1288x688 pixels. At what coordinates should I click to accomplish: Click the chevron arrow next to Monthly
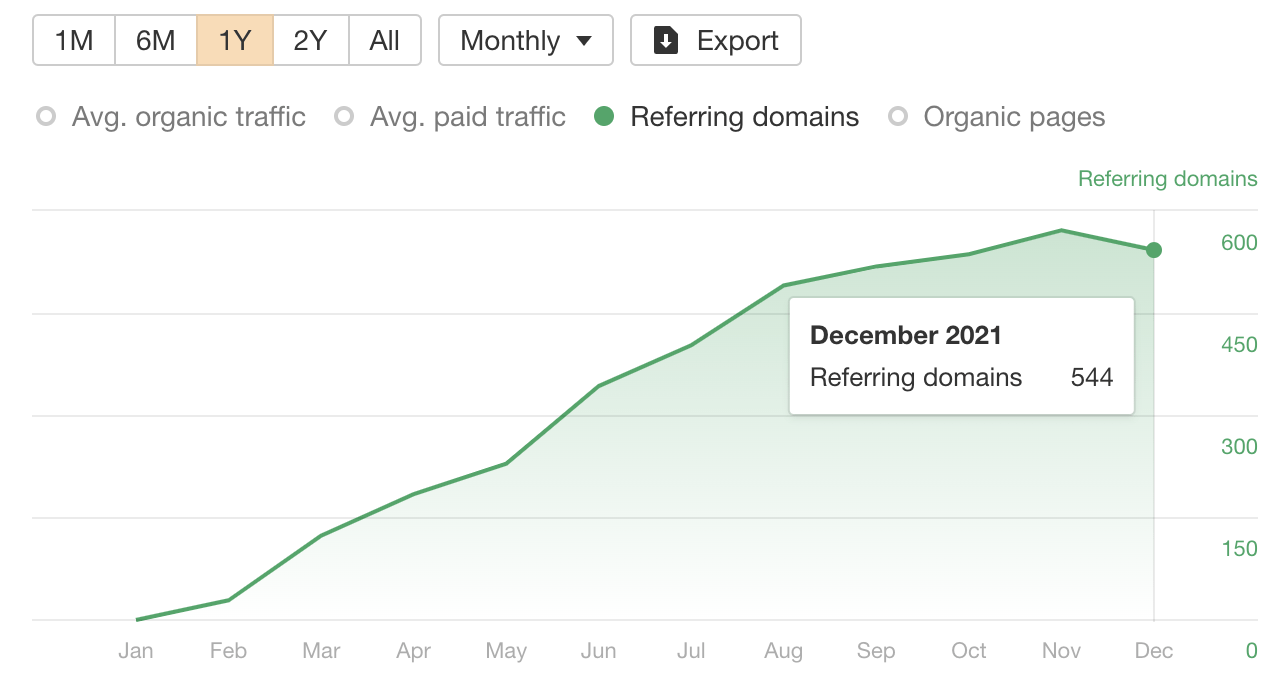pos(585,41)
